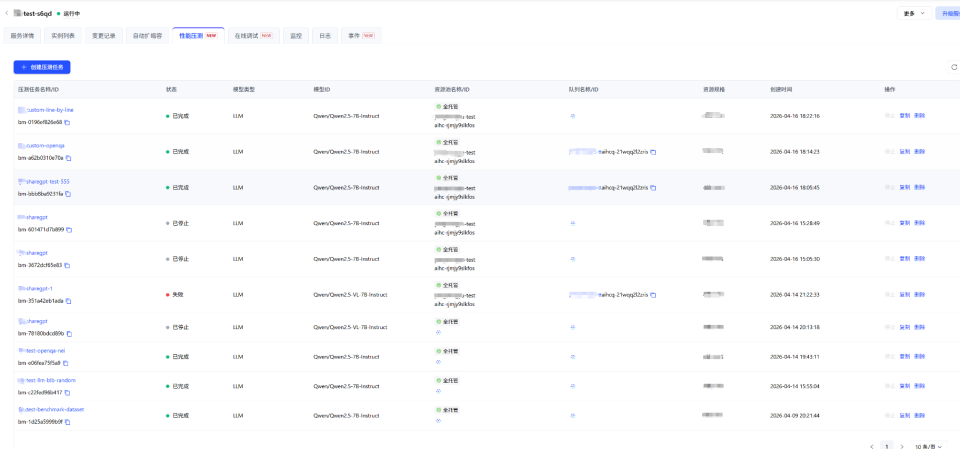Screen dimensions: 960x449
Task: Click 复制 in the sharegpt-test-555 row
Action: (x=904, y=187)
